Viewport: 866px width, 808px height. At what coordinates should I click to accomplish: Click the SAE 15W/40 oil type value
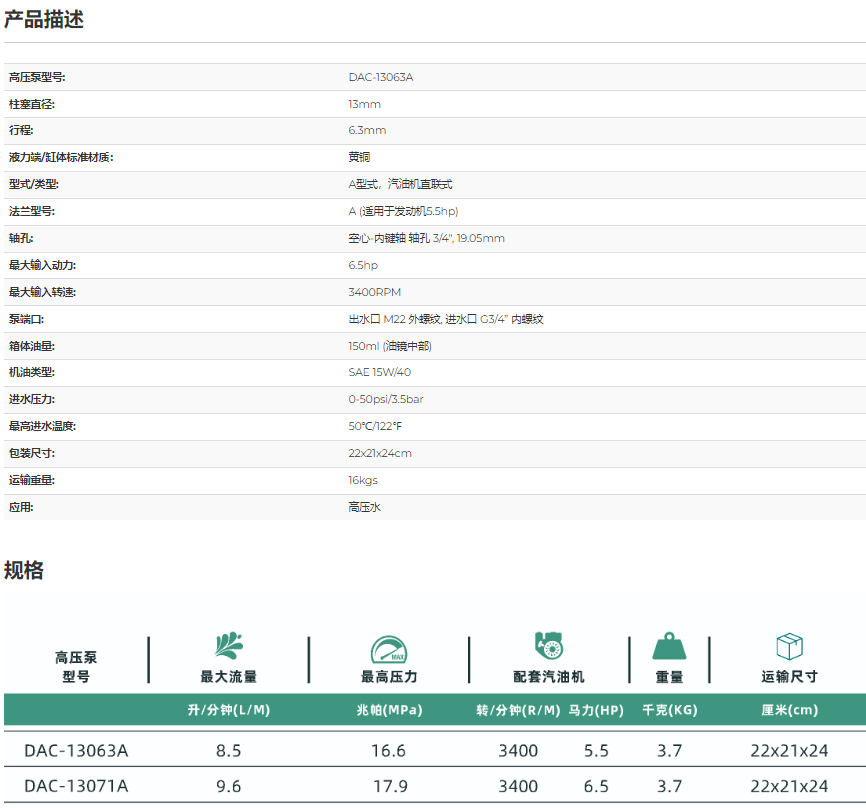[379, 372]
